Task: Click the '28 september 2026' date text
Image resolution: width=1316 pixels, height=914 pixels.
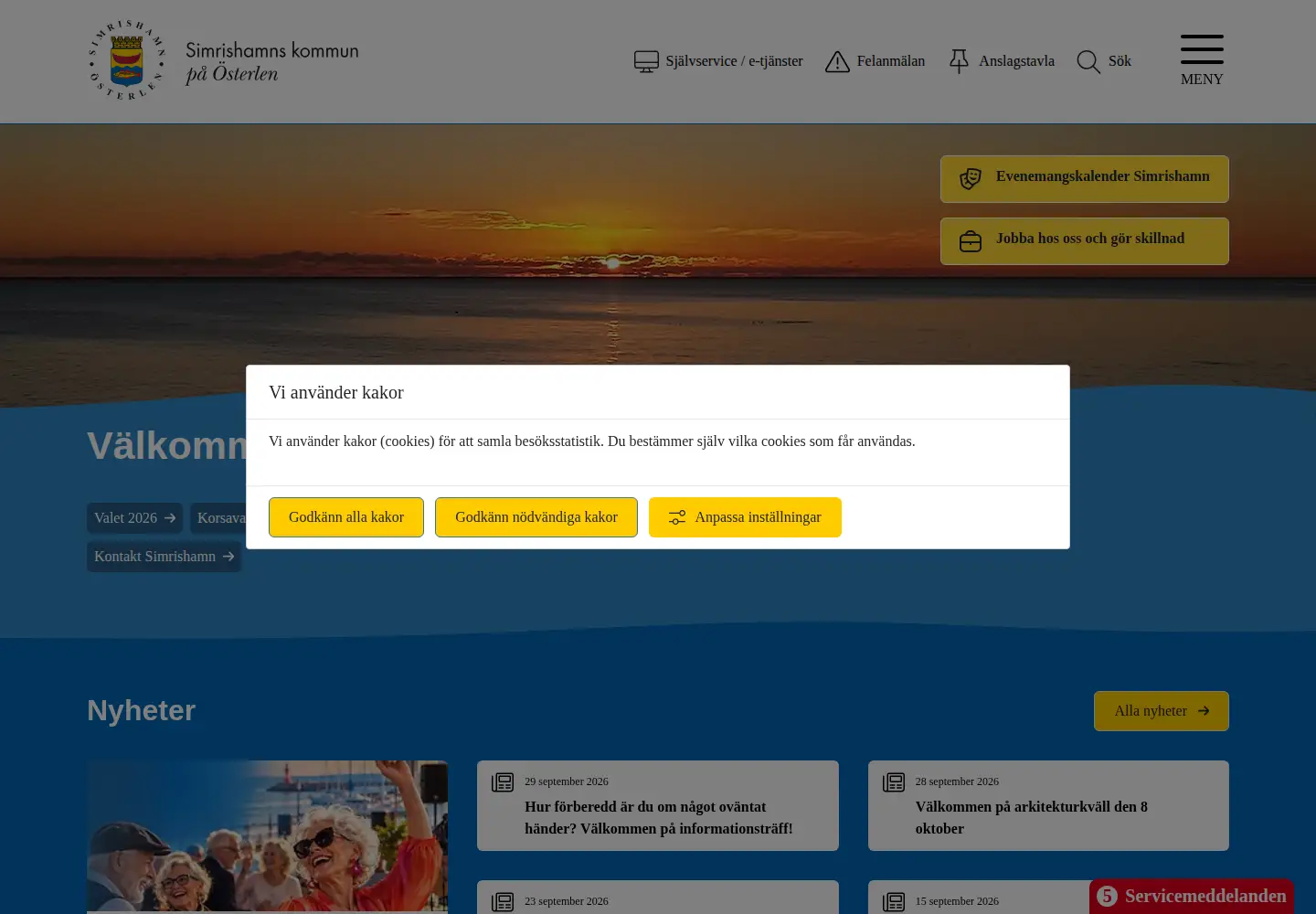Action: click(957, 781)
